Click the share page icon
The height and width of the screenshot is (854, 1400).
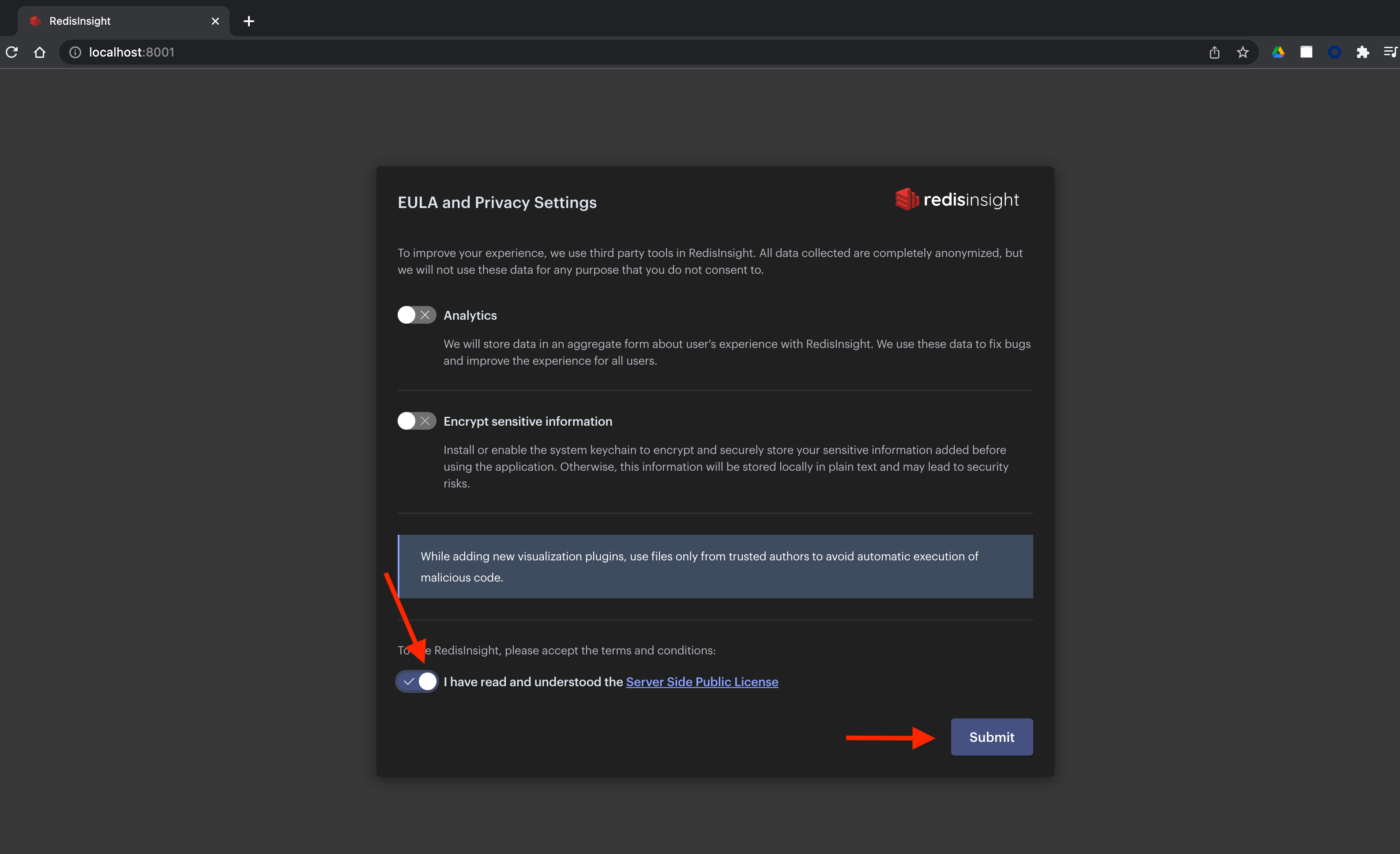tap(1214, 52)
